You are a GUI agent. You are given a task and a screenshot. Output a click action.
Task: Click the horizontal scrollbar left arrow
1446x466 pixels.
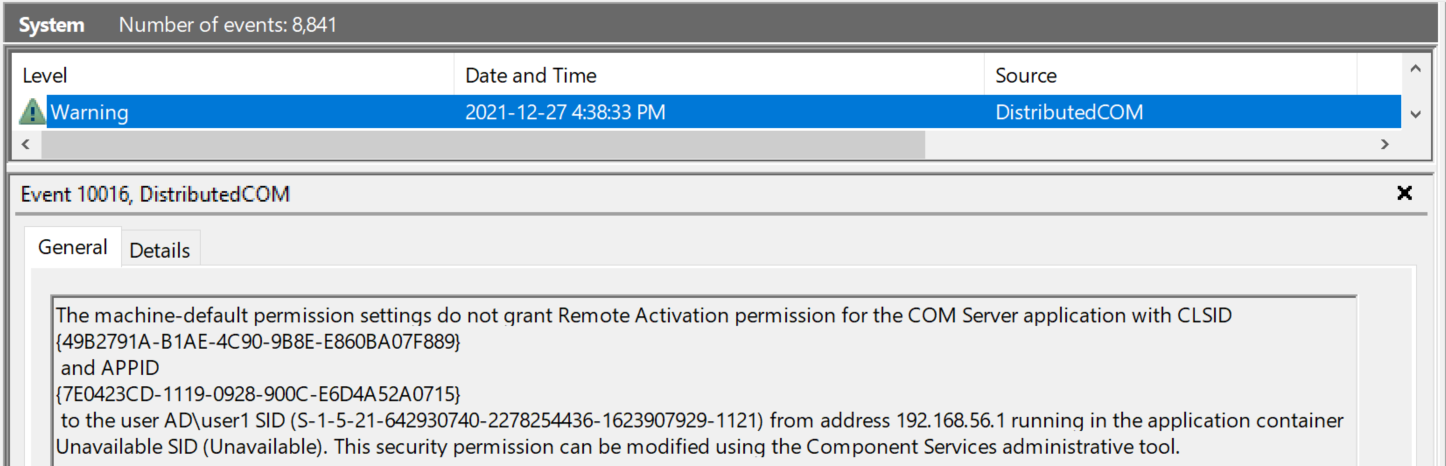25,144
